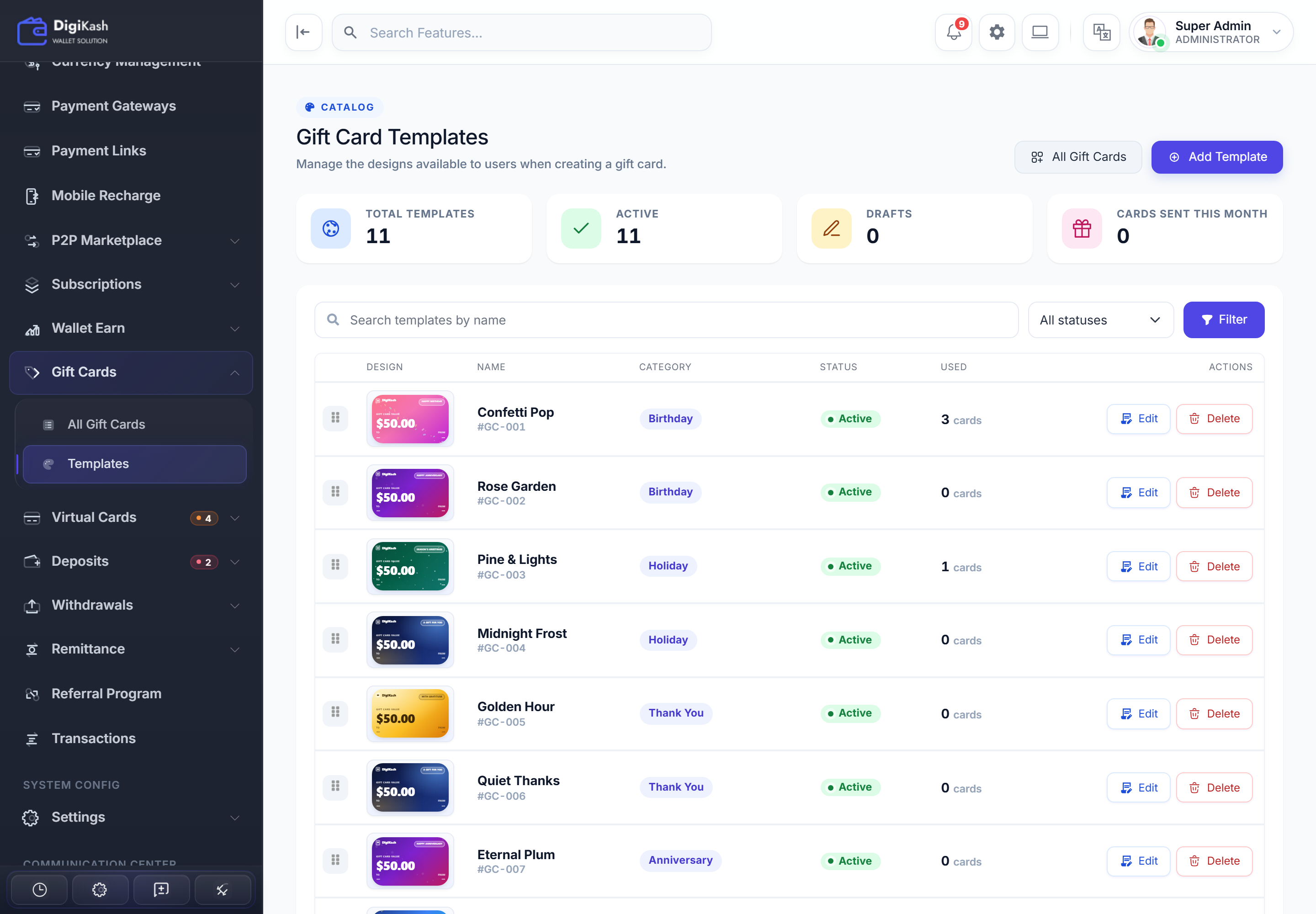1316x914 pixels.
Task: Click drag handle for Pine & Lights row
Action: tap(335, 566)
